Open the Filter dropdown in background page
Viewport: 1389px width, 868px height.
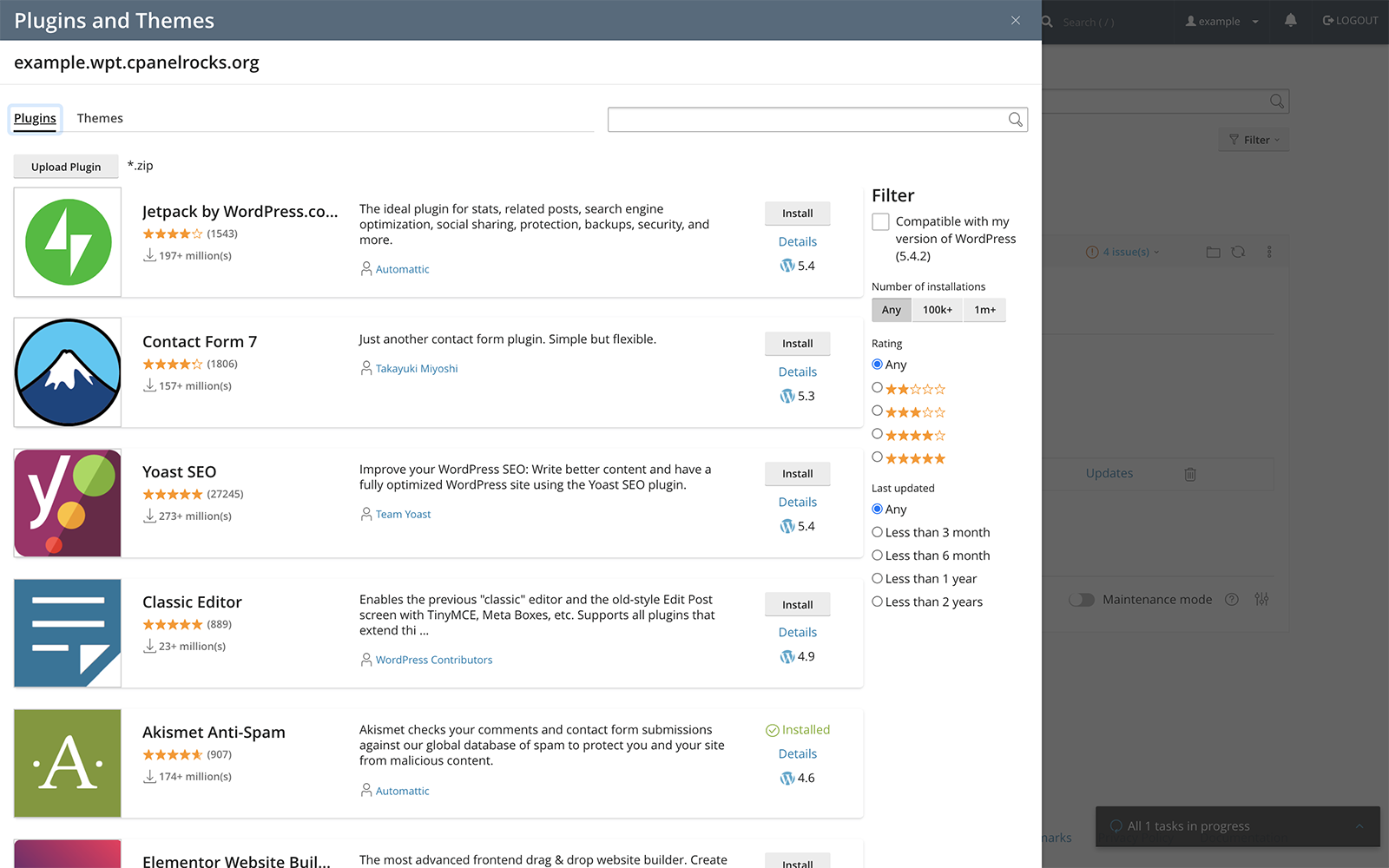click(x=1254, y=140)
